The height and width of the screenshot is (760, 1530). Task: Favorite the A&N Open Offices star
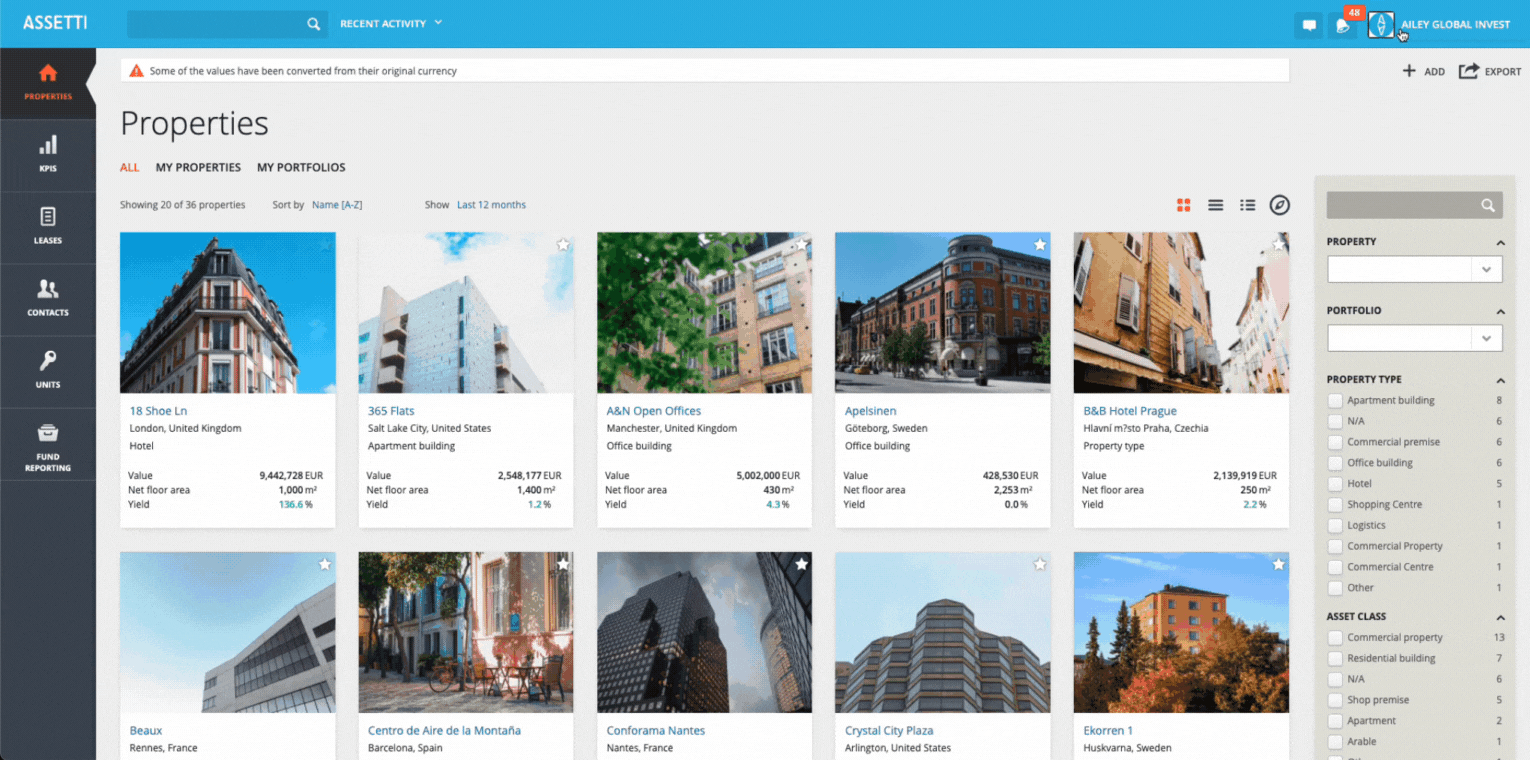(x=801, y=244)
